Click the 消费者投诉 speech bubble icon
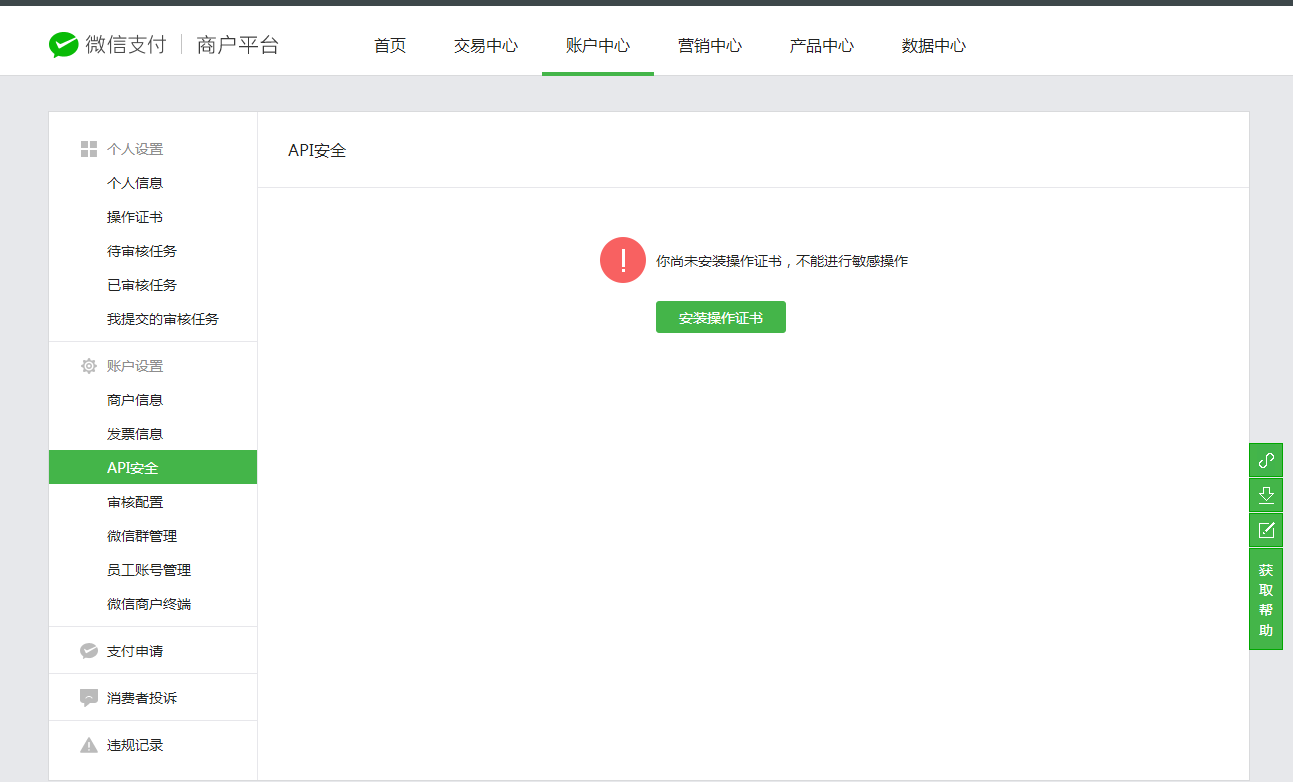This screenshot has width=1293, height=782. [89, 698]
